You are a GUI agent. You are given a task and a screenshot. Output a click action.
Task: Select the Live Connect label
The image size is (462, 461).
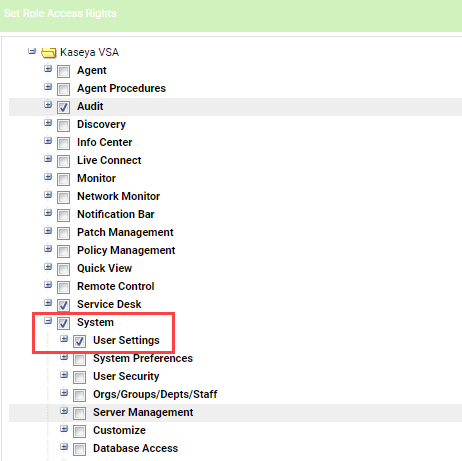click(x=109, y=160)
